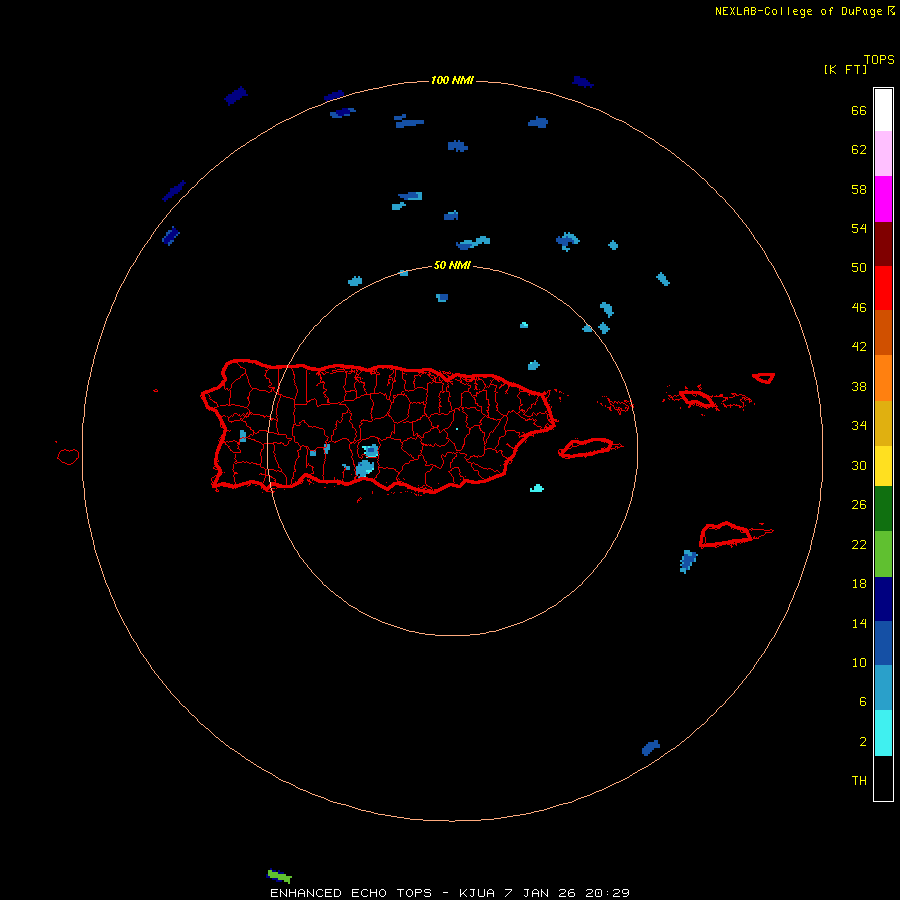Click the green echo blob above the caption
Viewport: 900px width, 900px height.
coord(280,876)
